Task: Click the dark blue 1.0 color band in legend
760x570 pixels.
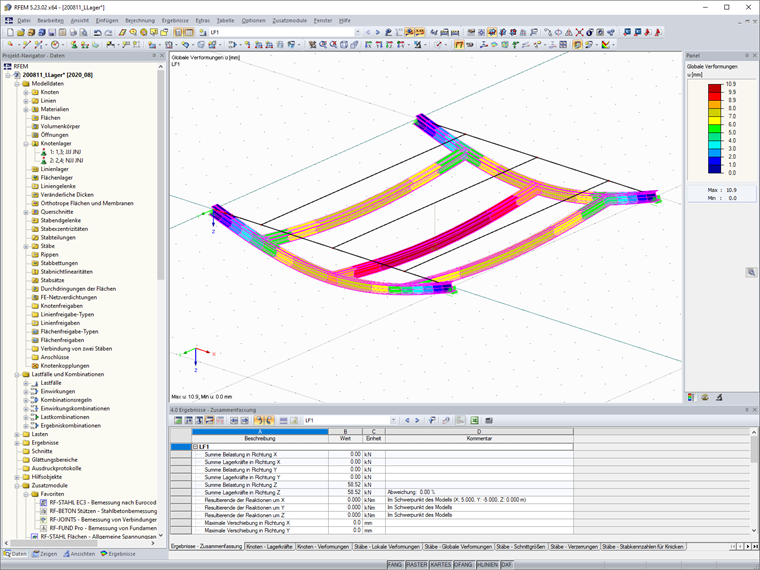Action: point(716,169)
